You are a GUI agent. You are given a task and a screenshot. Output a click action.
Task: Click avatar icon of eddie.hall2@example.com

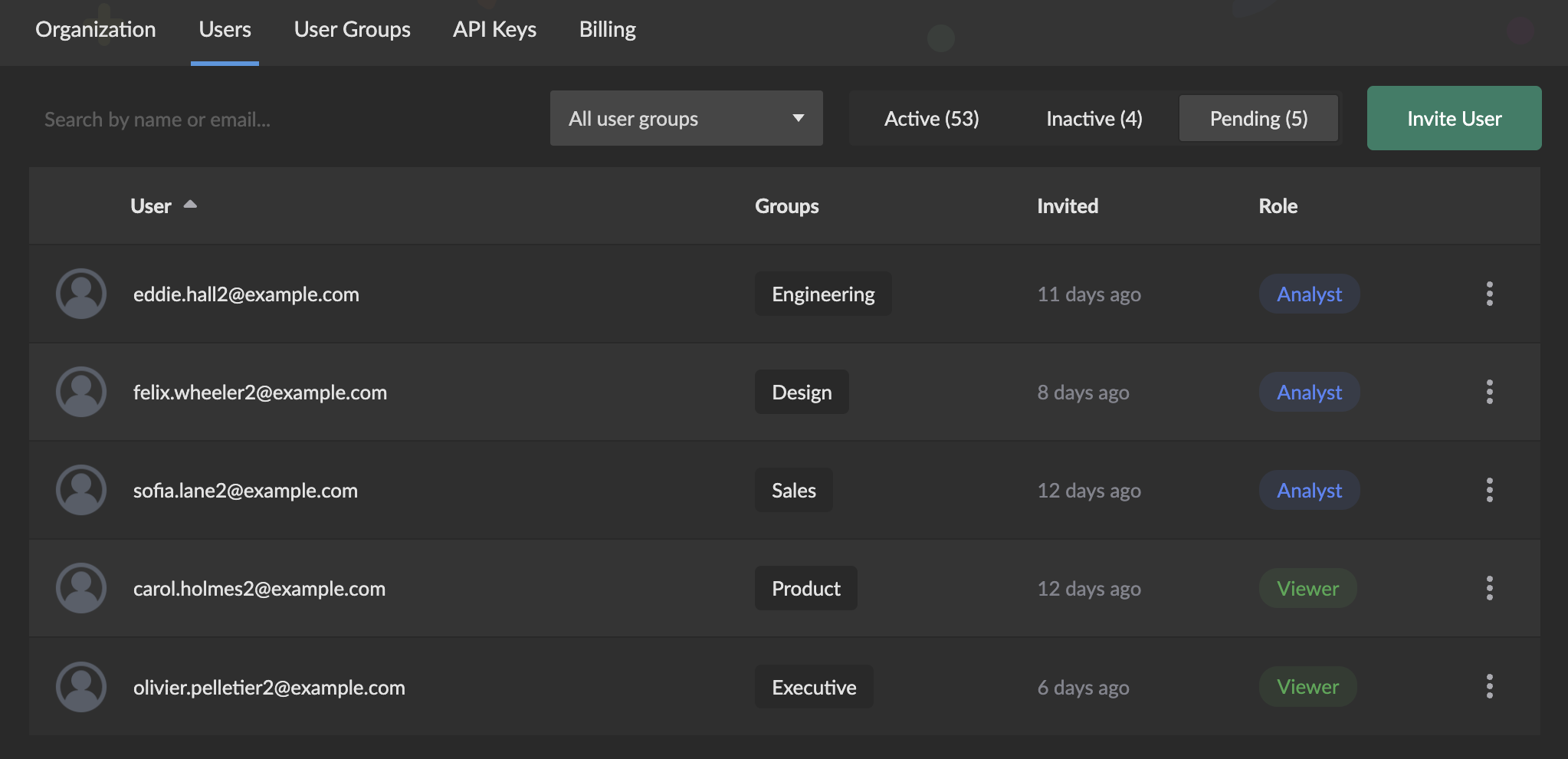[81, 294]
